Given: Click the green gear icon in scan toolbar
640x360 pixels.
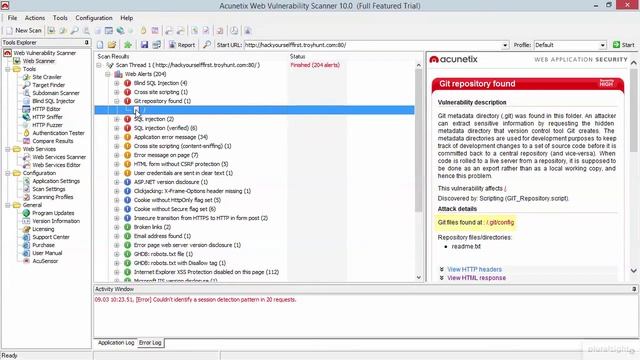Looking at the screenshot, I should [128, 45].
